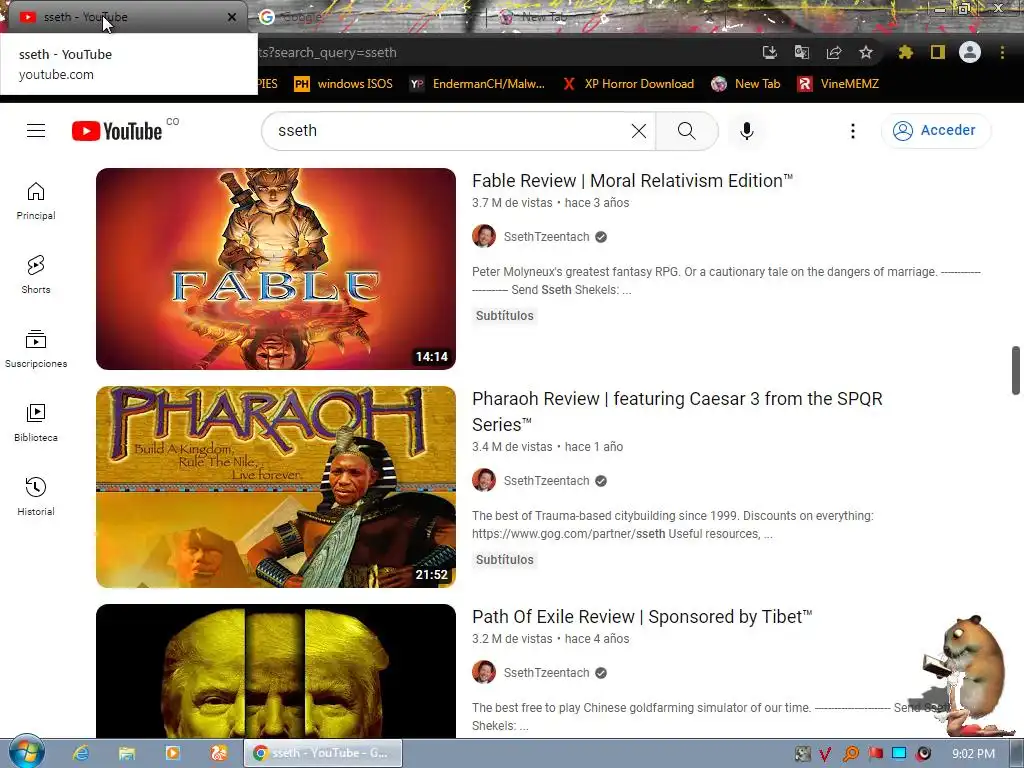Image resolution: width=1024 pixels, height=768 pixels.
Task: Bookmark this page with the star icon
Action: [865, 52]
